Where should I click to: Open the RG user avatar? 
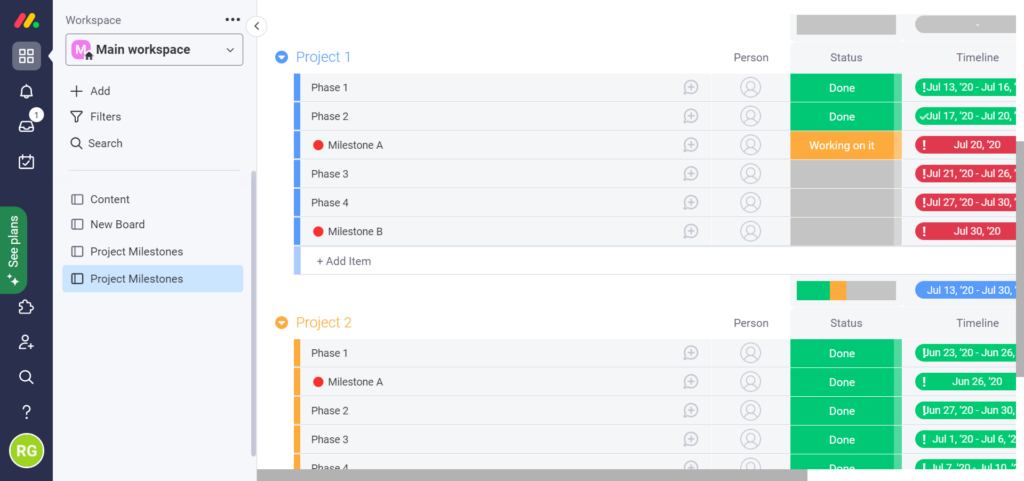(x=26, y=450)
